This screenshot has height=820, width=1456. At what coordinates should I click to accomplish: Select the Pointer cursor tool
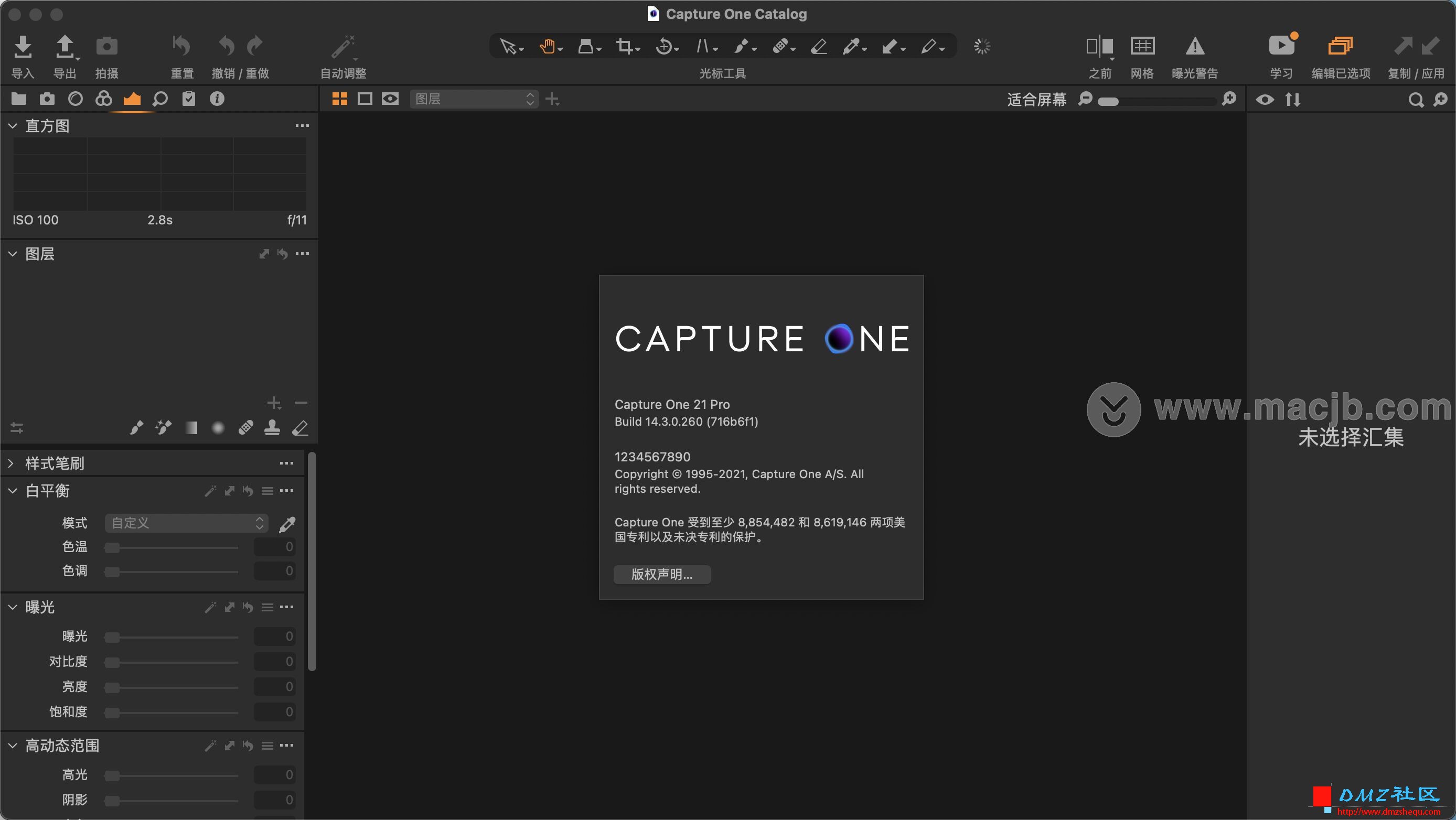[x=508, y=46]
